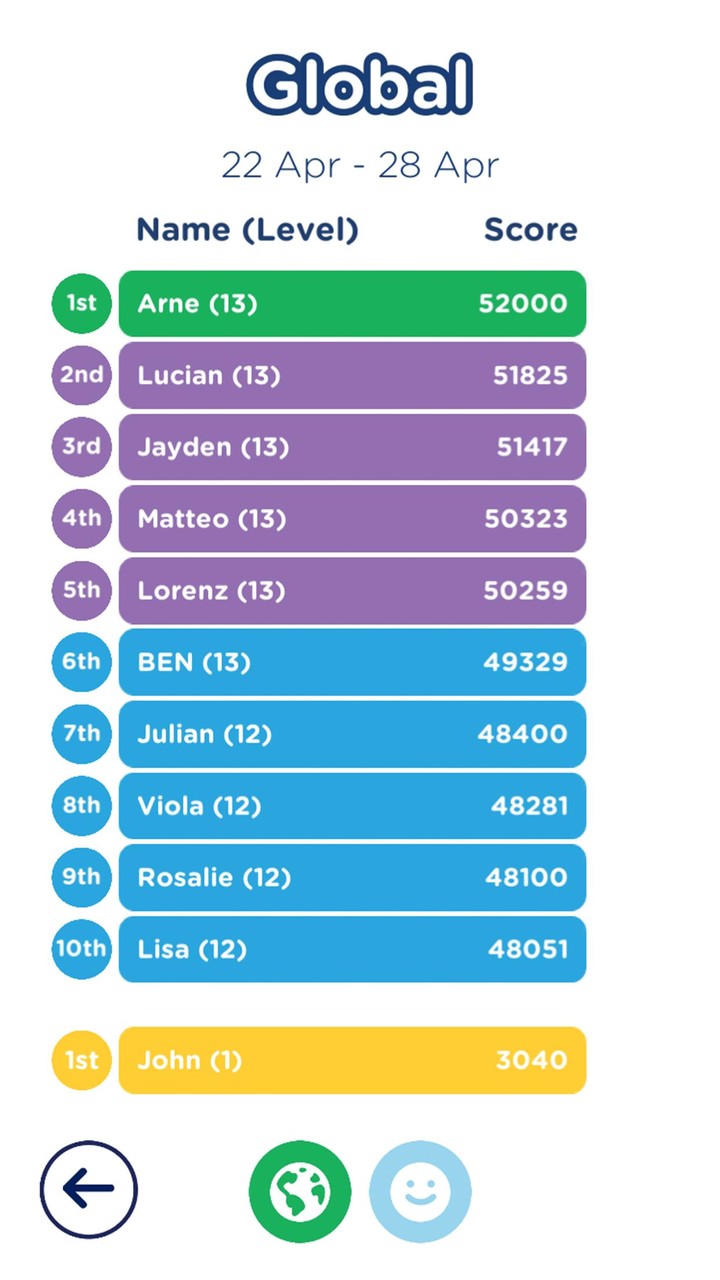Click the 6th place rank badge
720x1280 pixels.
pos(81,662)
